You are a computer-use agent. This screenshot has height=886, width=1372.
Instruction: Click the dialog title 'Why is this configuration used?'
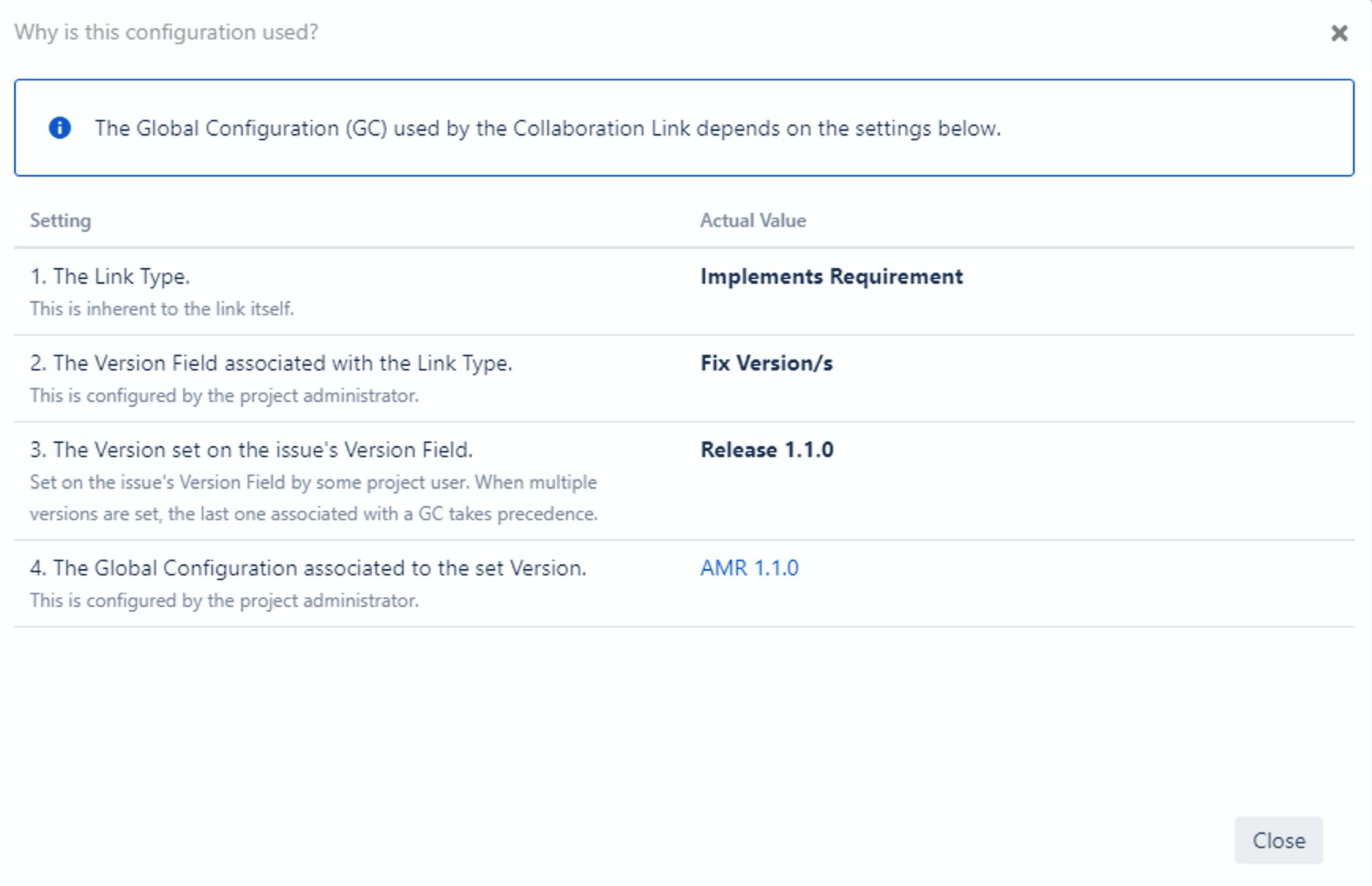click(x=166, y=32)
